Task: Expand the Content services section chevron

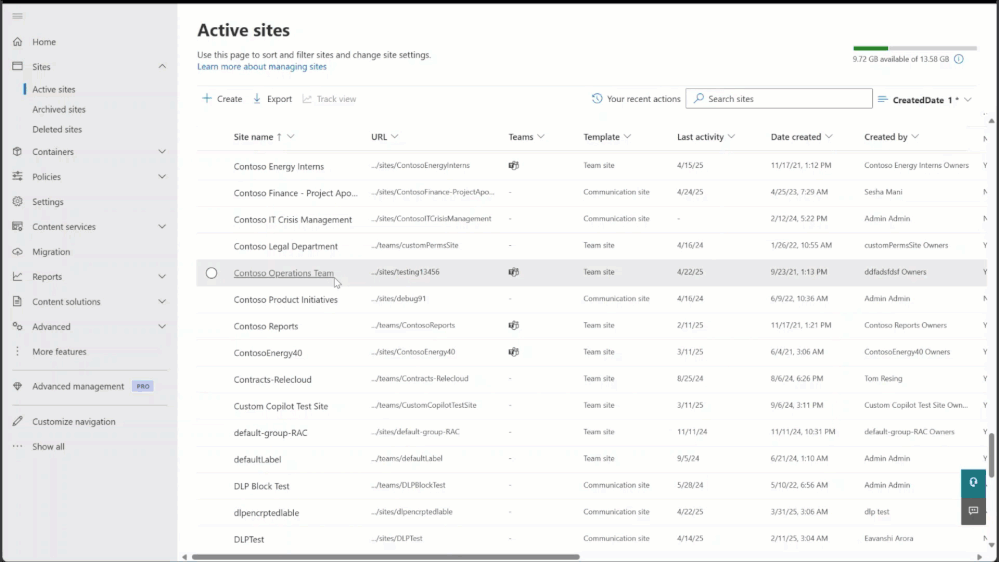Action: click(x=162, y=226)
